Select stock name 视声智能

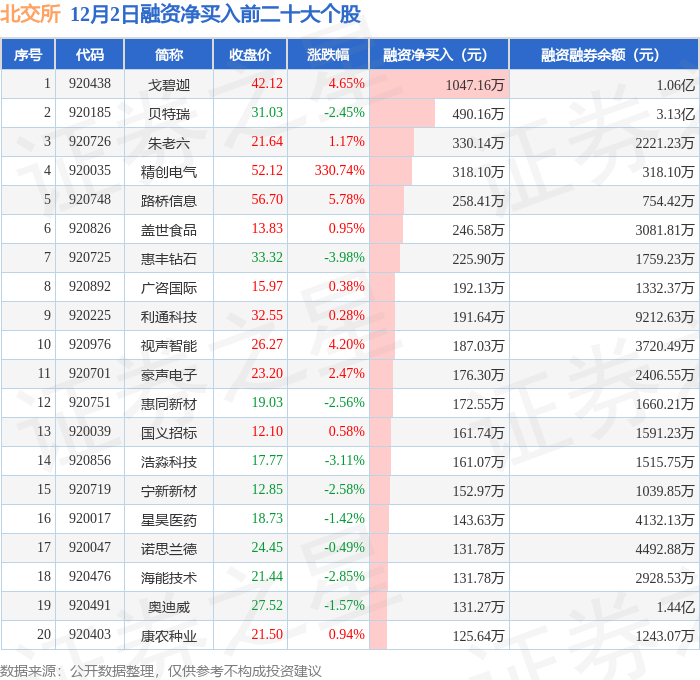click(x=169, y=346)
